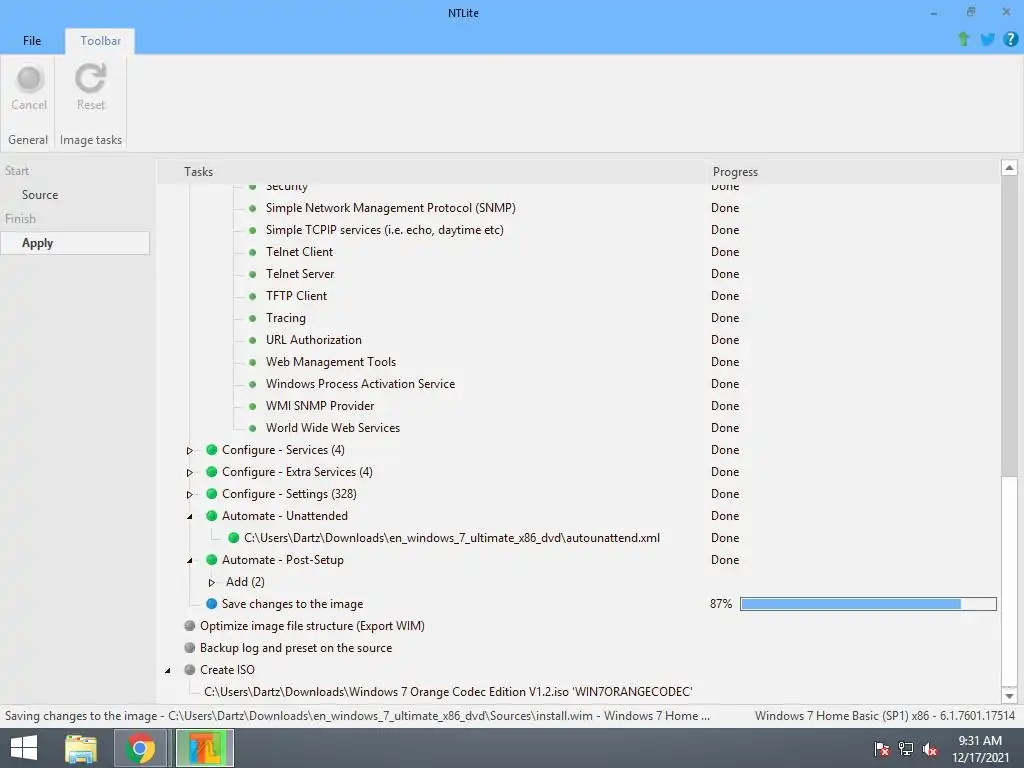Open Google Chrome from the taskbar

pyautogui.click(x=140, y=748)
